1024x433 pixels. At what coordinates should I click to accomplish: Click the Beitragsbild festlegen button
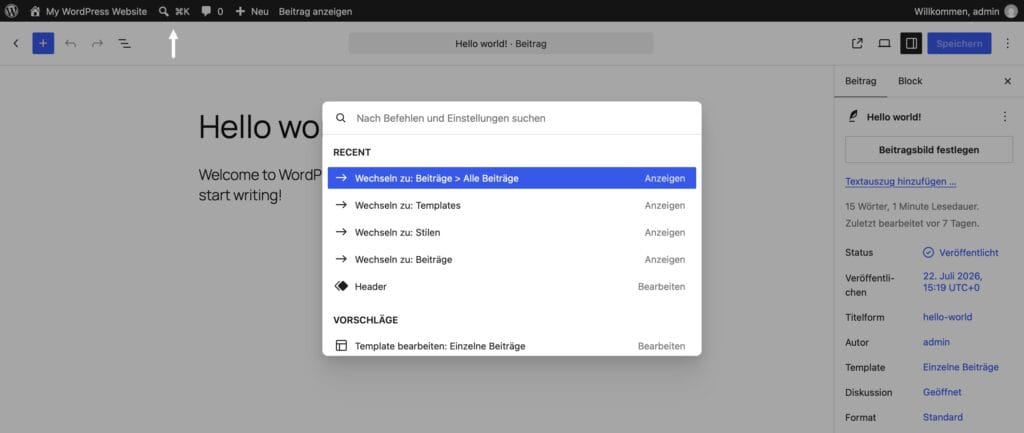tap(929, 150)
